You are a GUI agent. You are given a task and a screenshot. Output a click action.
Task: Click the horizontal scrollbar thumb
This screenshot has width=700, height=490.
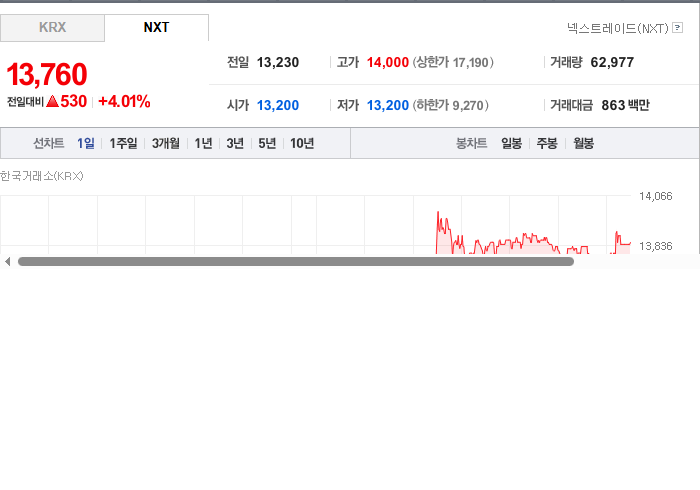coord(296,262)
